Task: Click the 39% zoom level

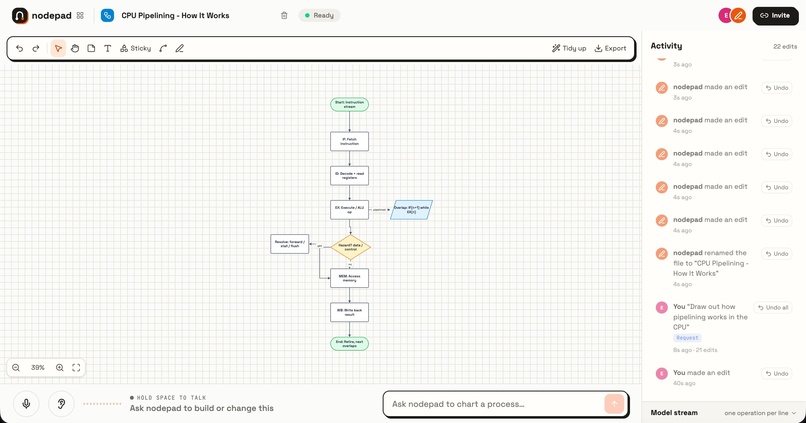Action: [x=38, y=367]
